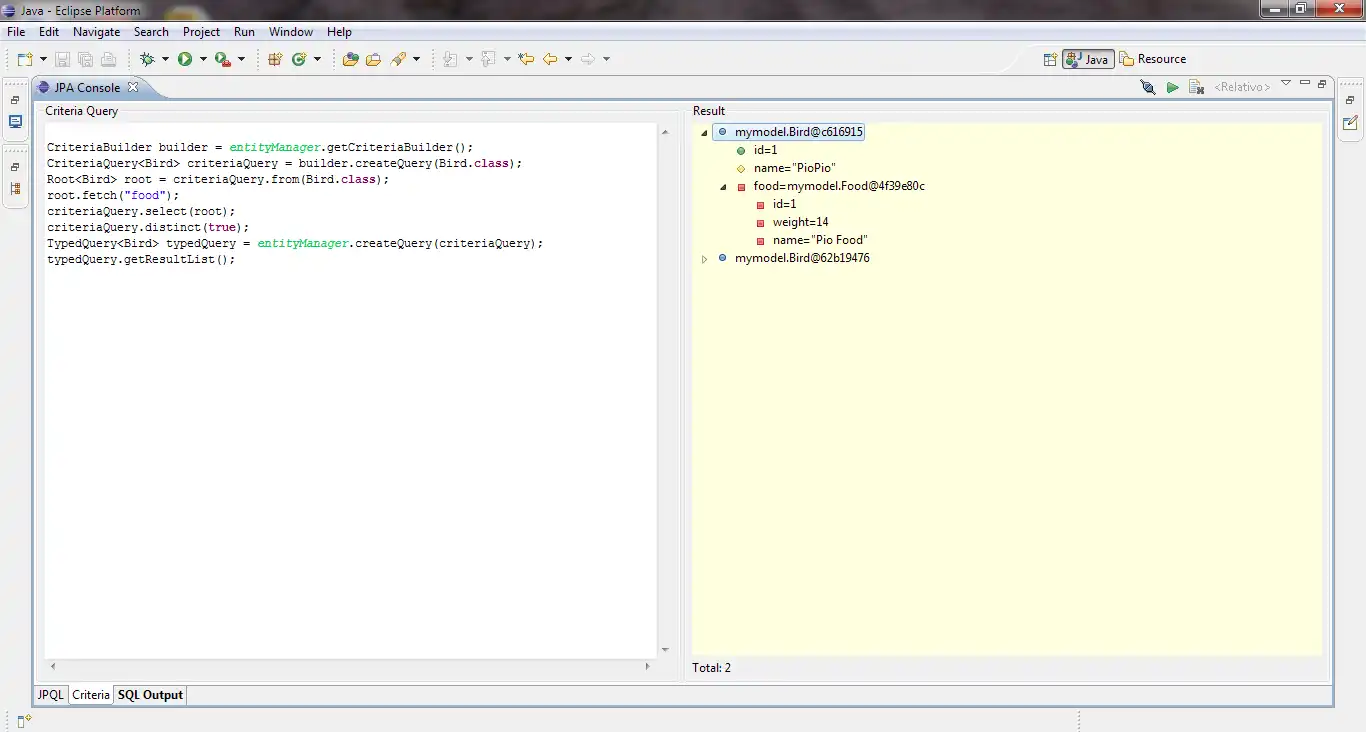Open the Navigate menu
The image size is (1366, 732).
(x=97, y=32)
